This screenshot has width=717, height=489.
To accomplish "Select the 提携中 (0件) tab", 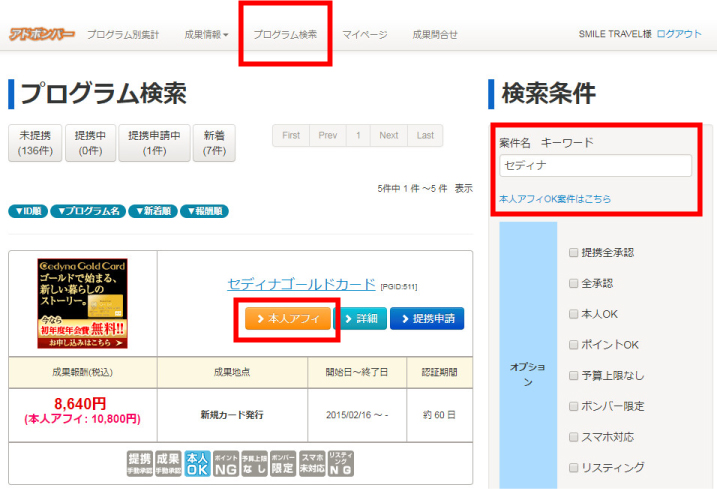I will 90,143.
